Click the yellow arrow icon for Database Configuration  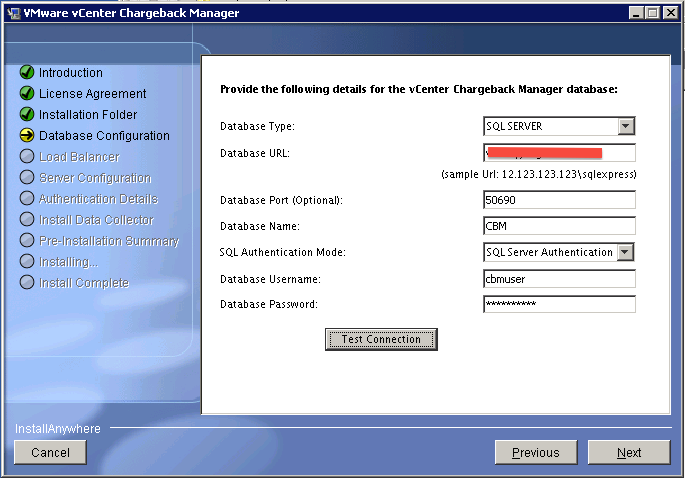click(x=27, y=136)
